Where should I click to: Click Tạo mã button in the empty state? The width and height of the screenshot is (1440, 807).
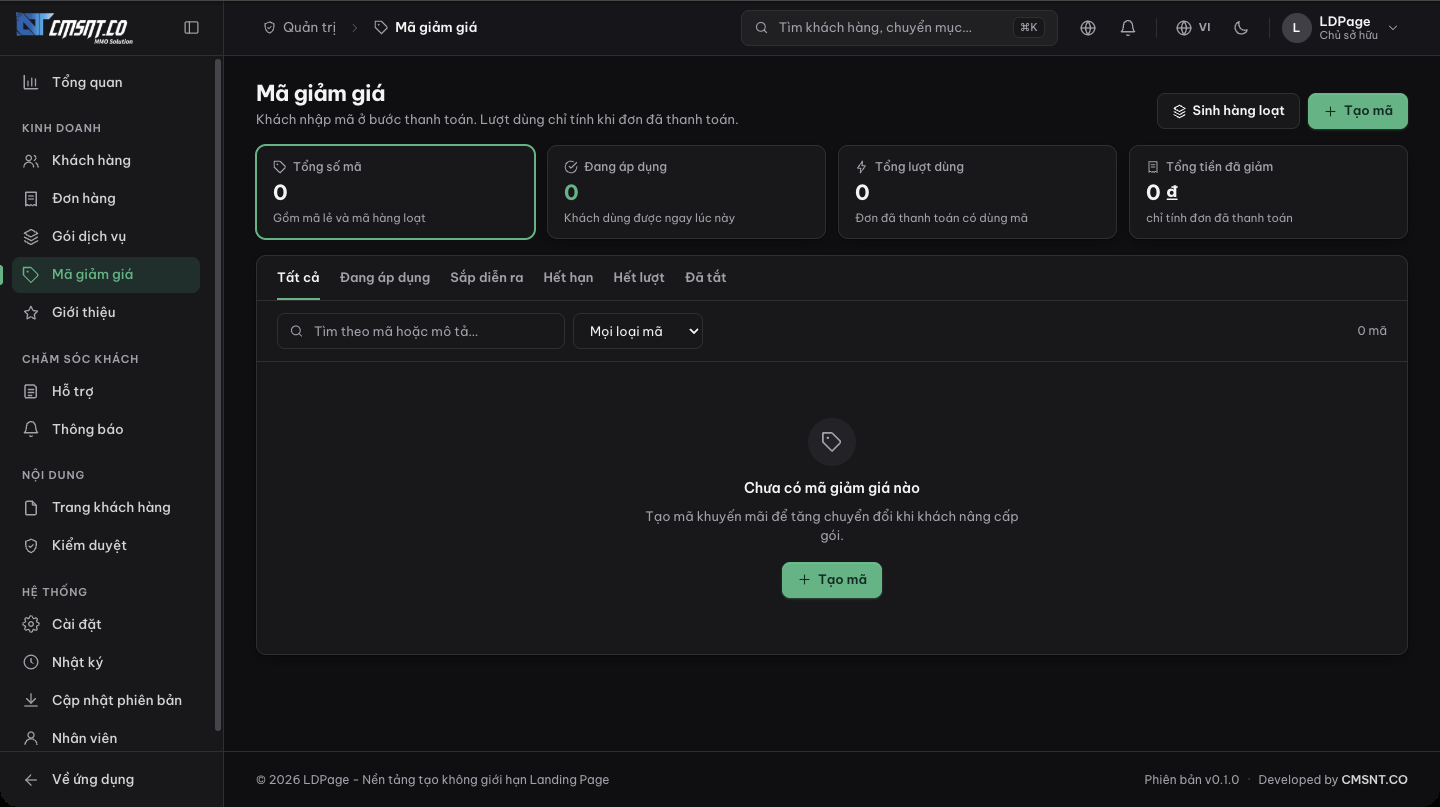point(832,580)
